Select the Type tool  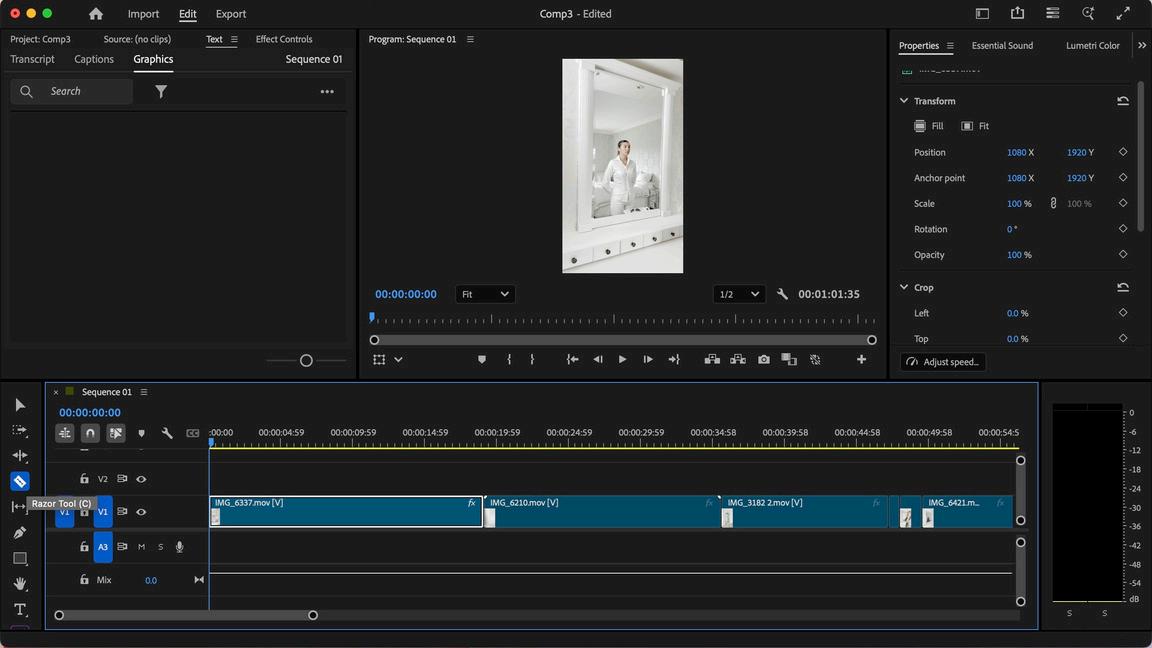point(20,610)
